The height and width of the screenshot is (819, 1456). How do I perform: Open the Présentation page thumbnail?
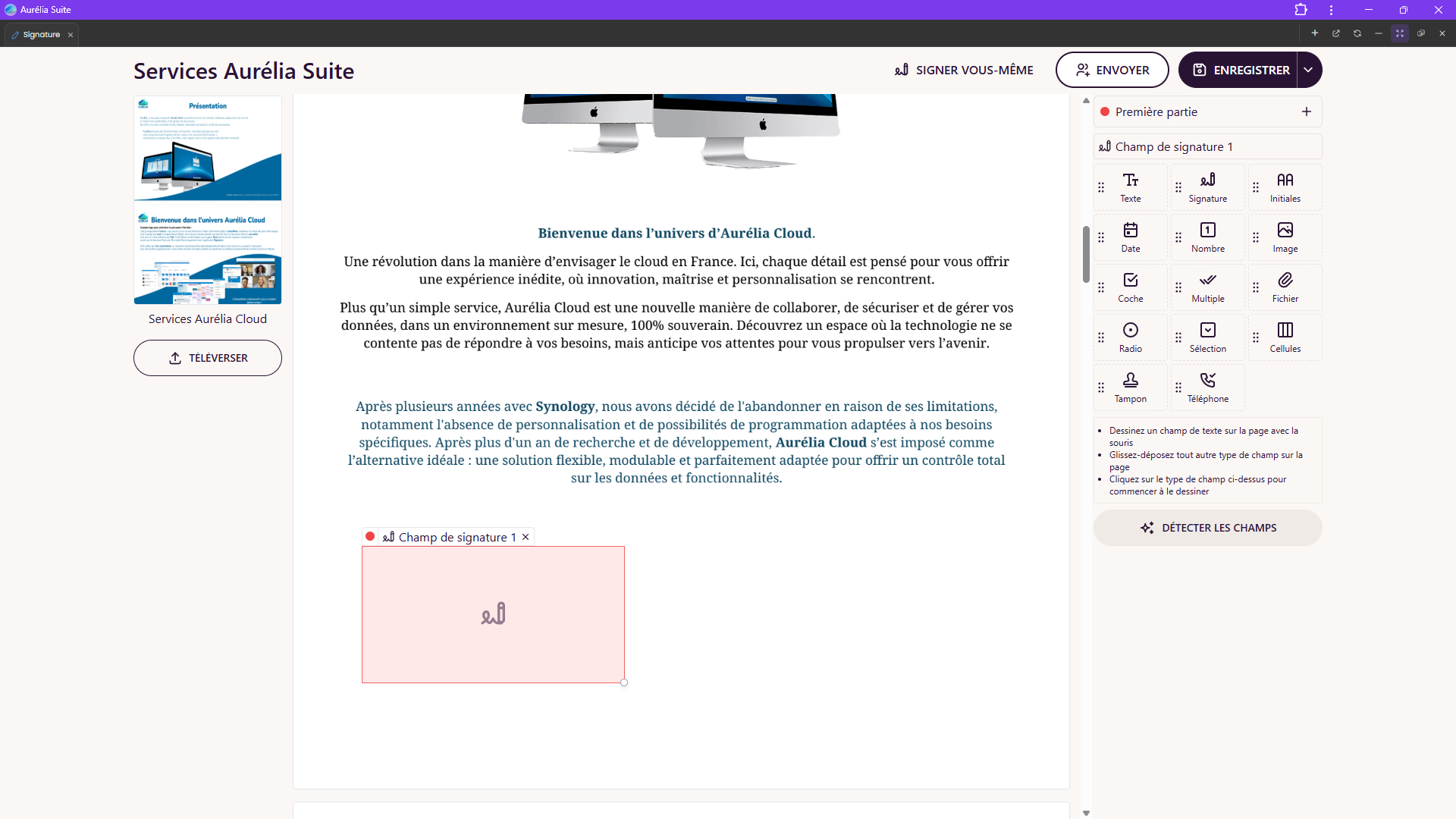coord(208,148)
